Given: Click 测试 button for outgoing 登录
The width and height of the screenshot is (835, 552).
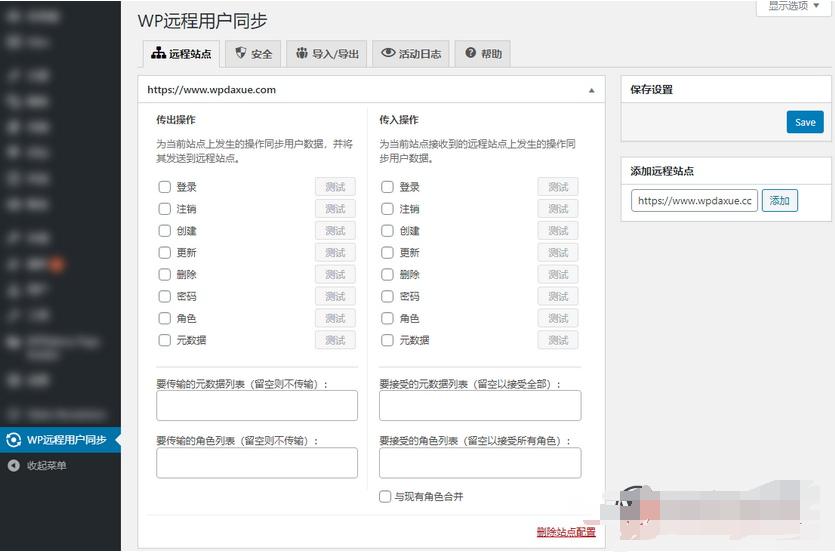Looking at the screenshot, I should pos(335,187).
